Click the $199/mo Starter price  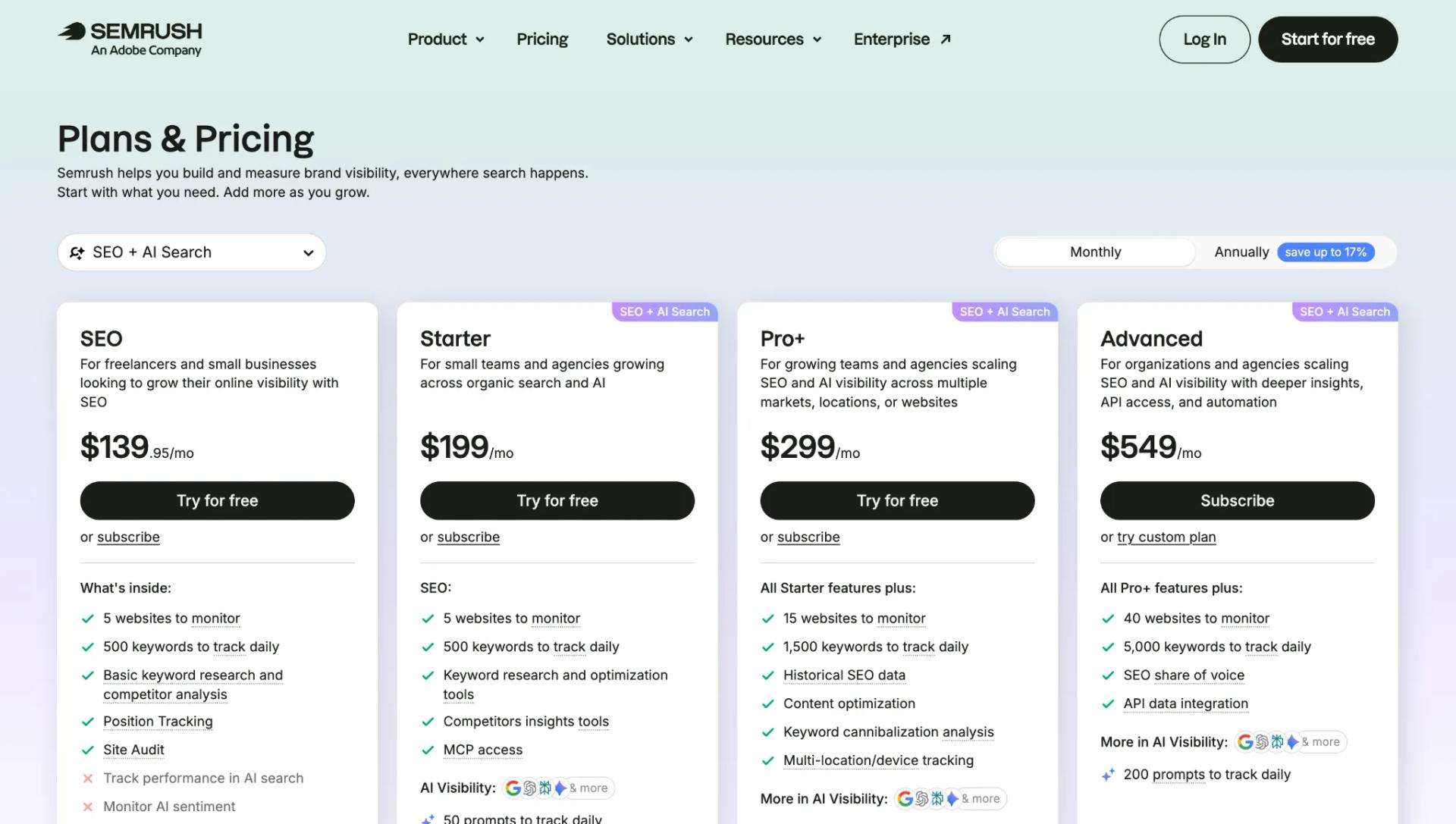click(466, 446)
